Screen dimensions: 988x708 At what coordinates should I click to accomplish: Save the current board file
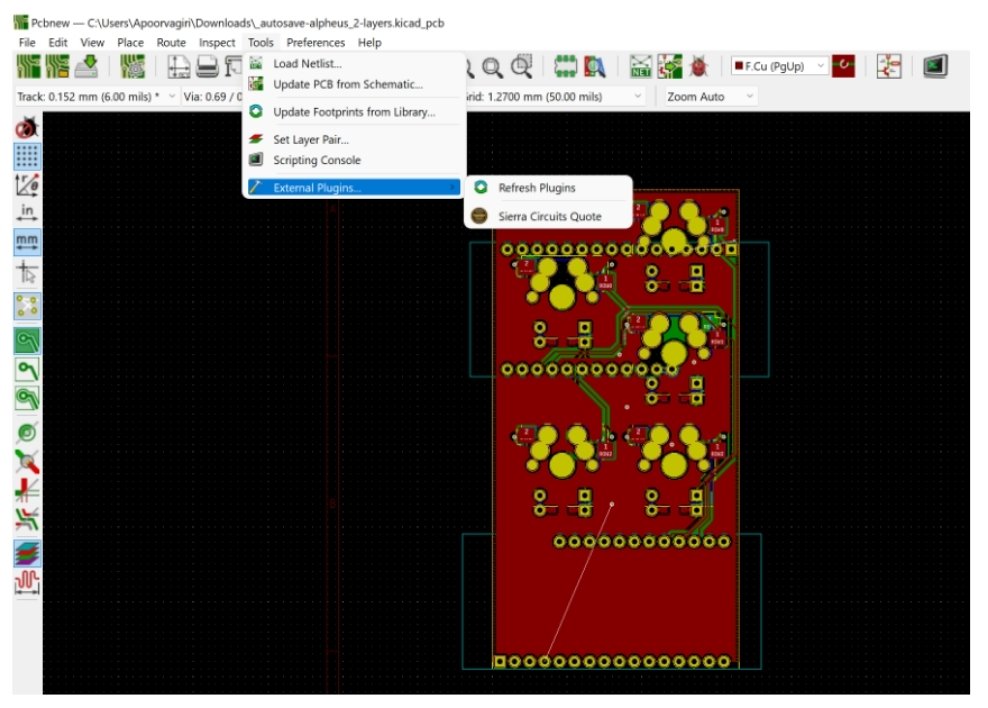click(x=88, y=67)
